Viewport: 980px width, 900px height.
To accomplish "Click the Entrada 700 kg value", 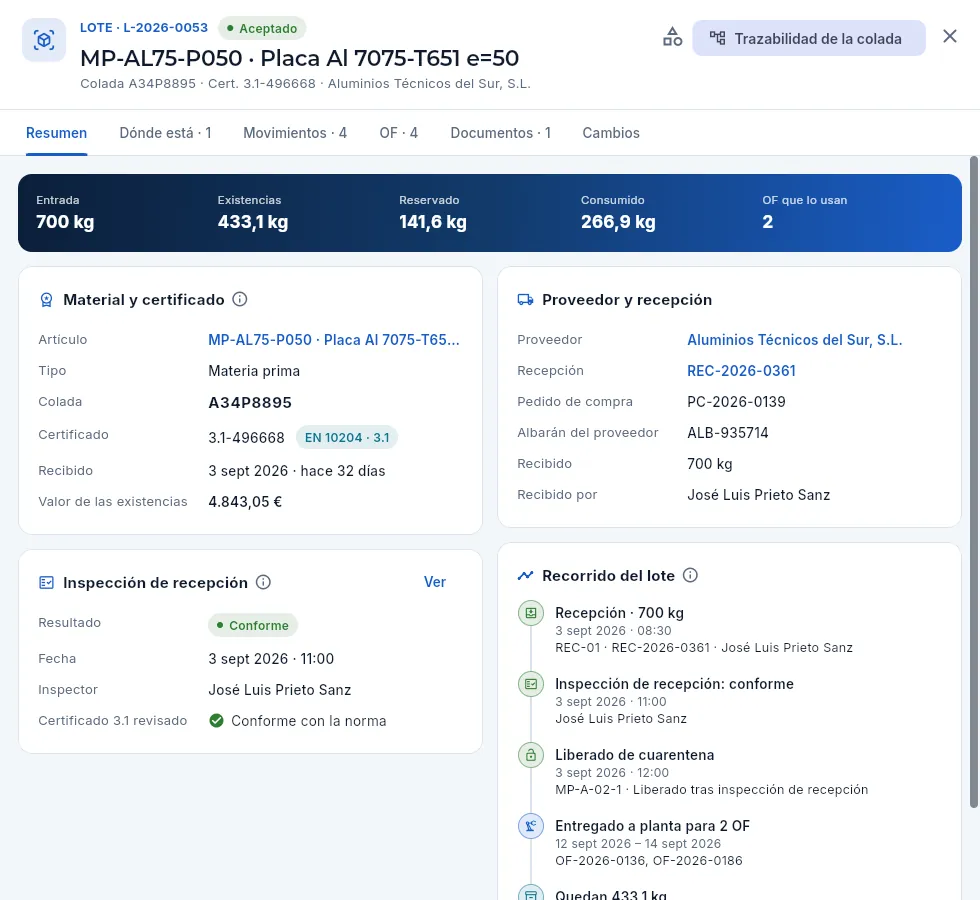I will 65,222.
